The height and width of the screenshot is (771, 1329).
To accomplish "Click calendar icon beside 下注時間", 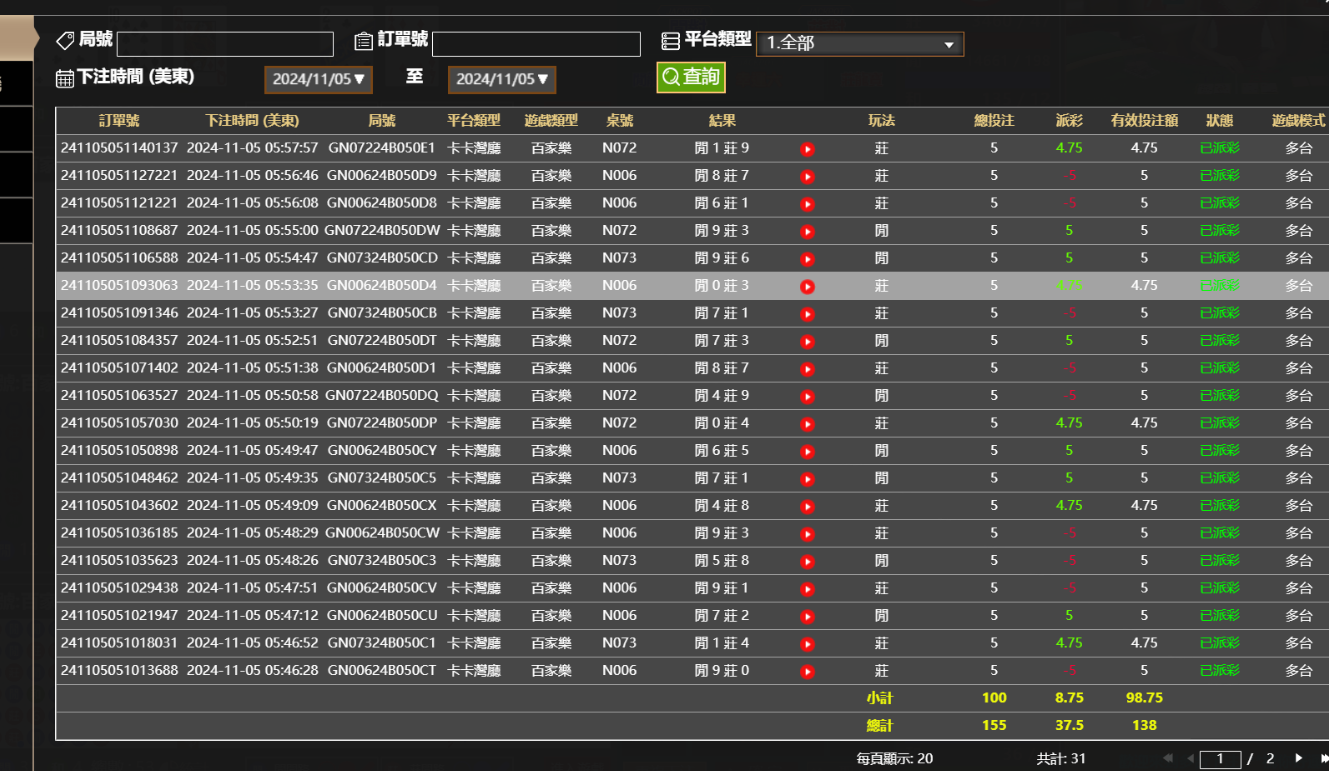I will 65,78.
